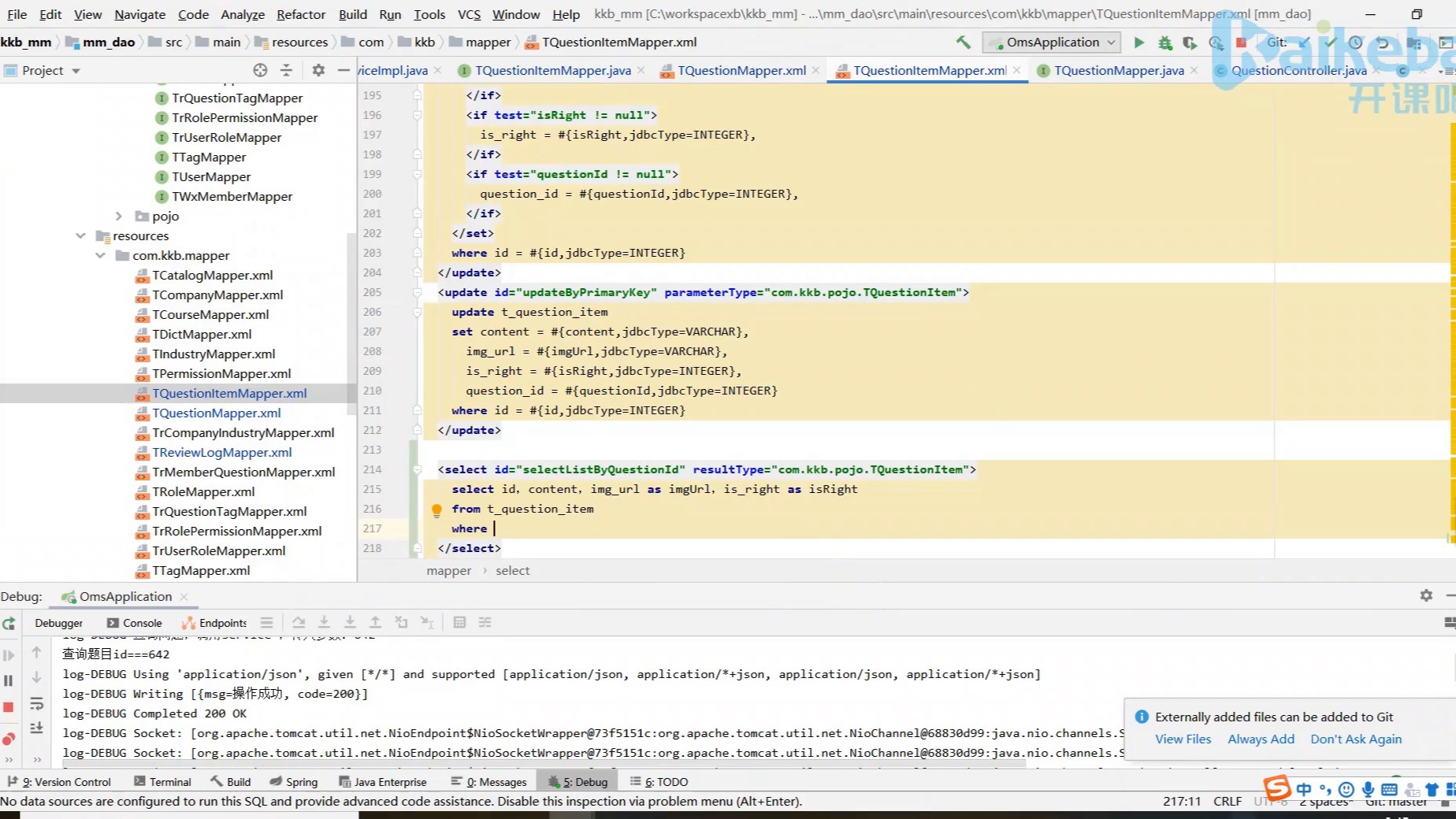Viewport: 1456px width, 819px height.
Task: Expand the pojo folder
Action: click(118, 216)
